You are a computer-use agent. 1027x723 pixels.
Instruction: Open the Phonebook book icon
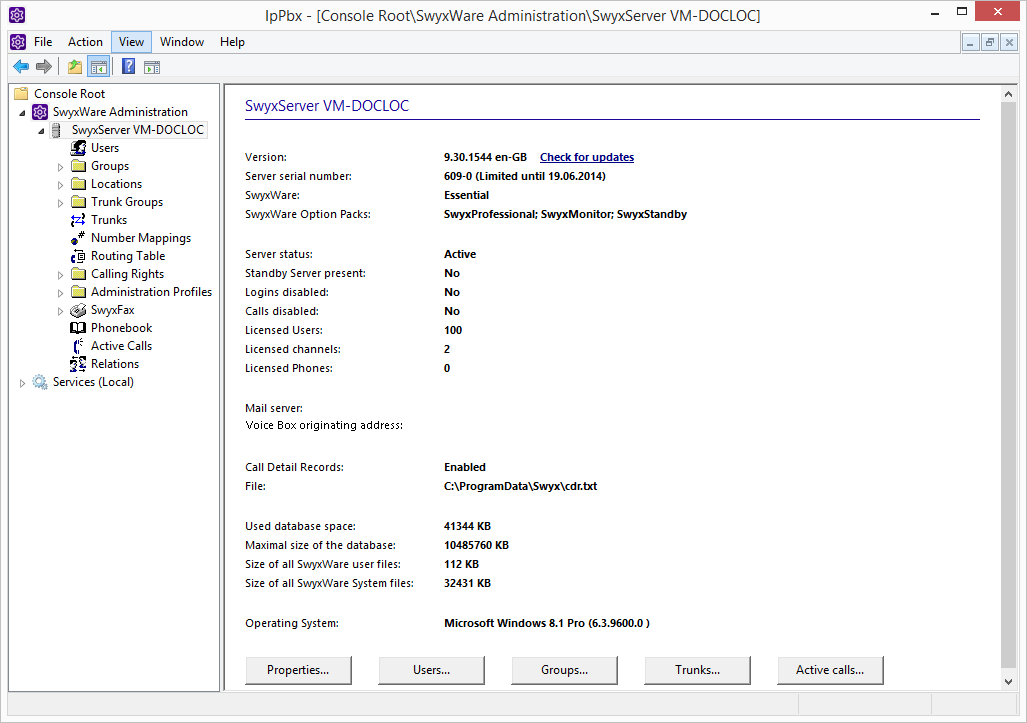click(x=78, y=328)
